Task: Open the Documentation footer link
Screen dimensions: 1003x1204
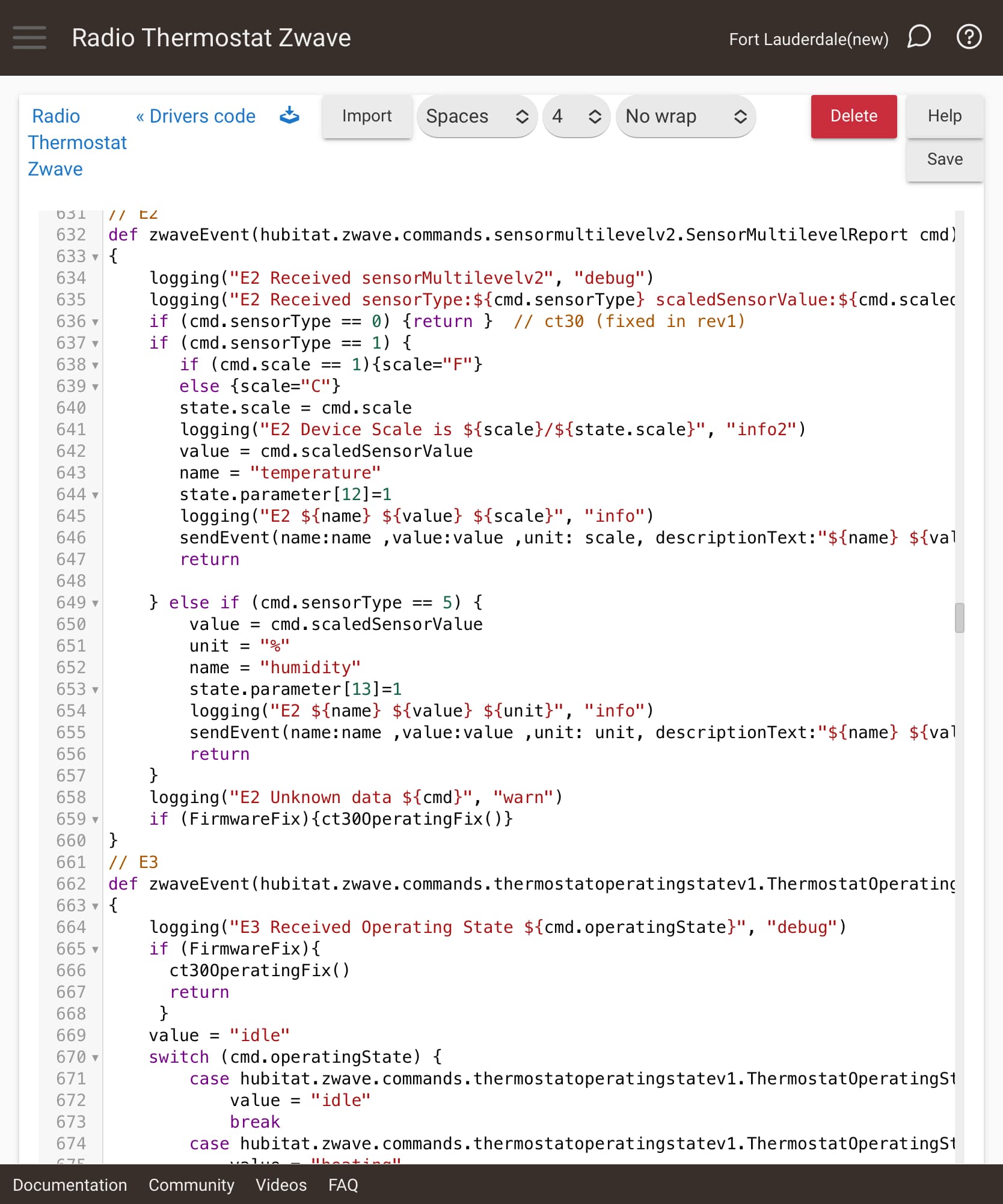Action: tap(70, 1185)
